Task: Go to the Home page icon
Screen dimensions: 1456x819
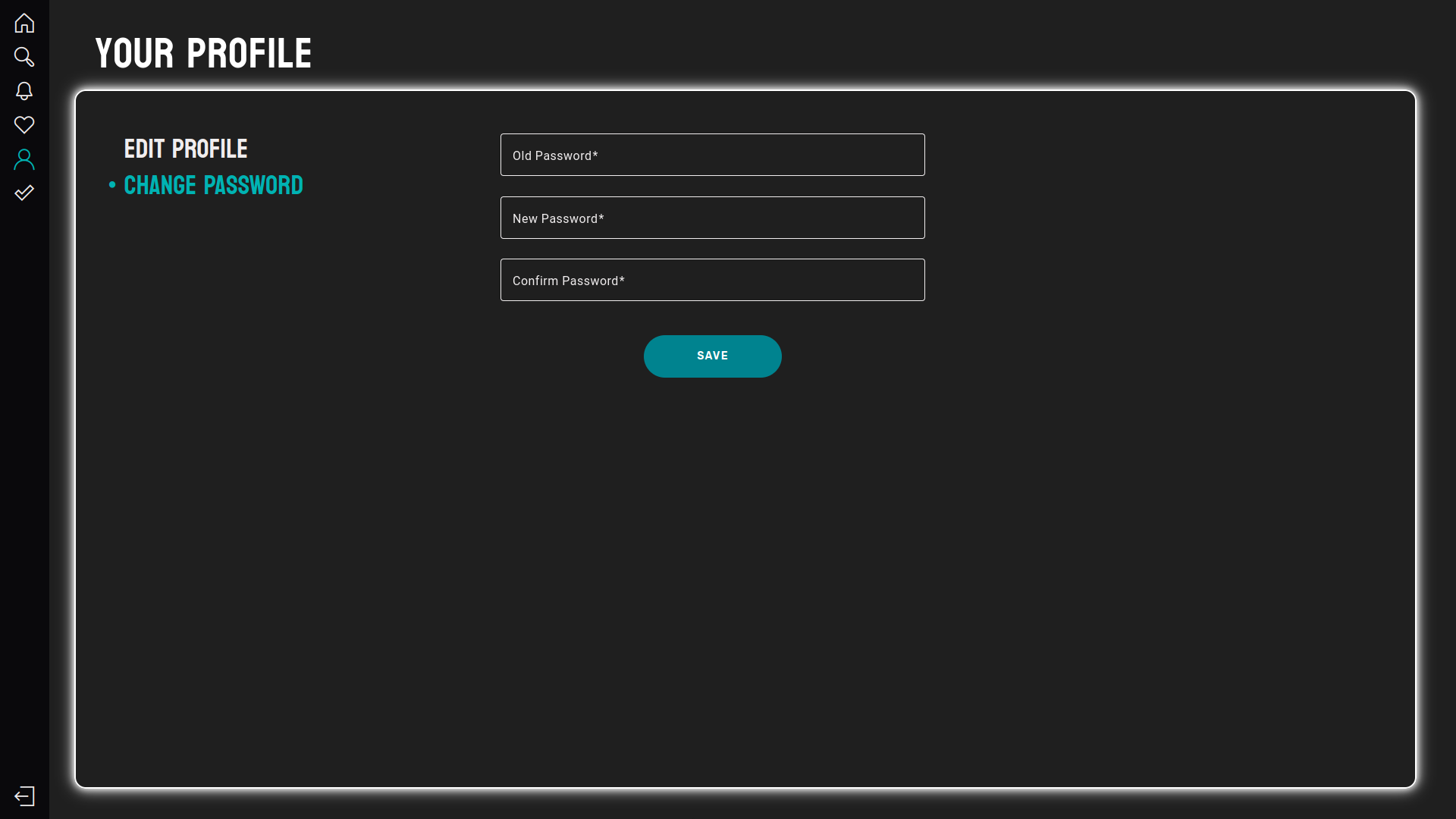Action: (x=24, y=24)
